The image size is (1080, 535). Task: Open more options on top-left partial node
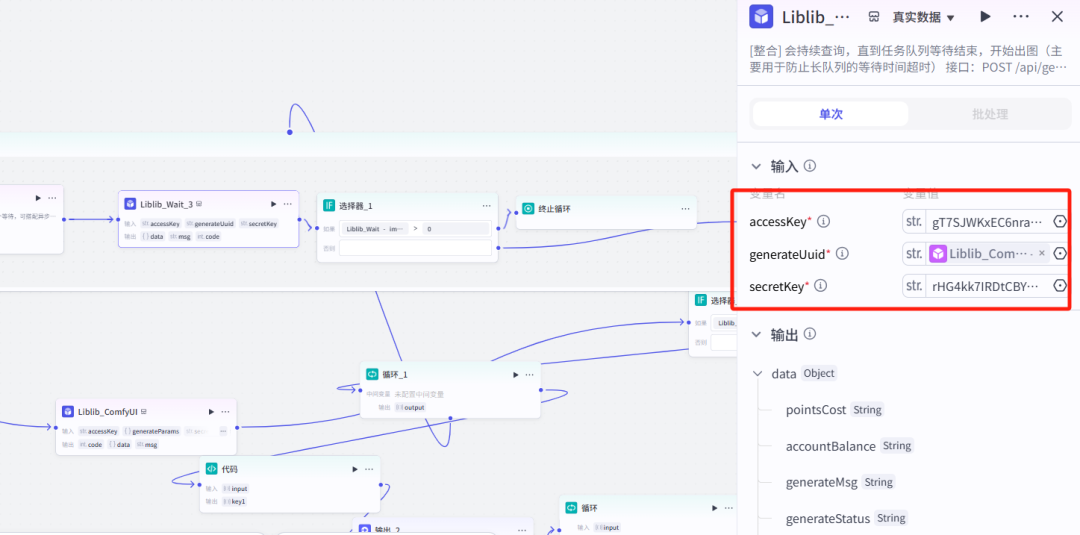[x=52, y=198]
